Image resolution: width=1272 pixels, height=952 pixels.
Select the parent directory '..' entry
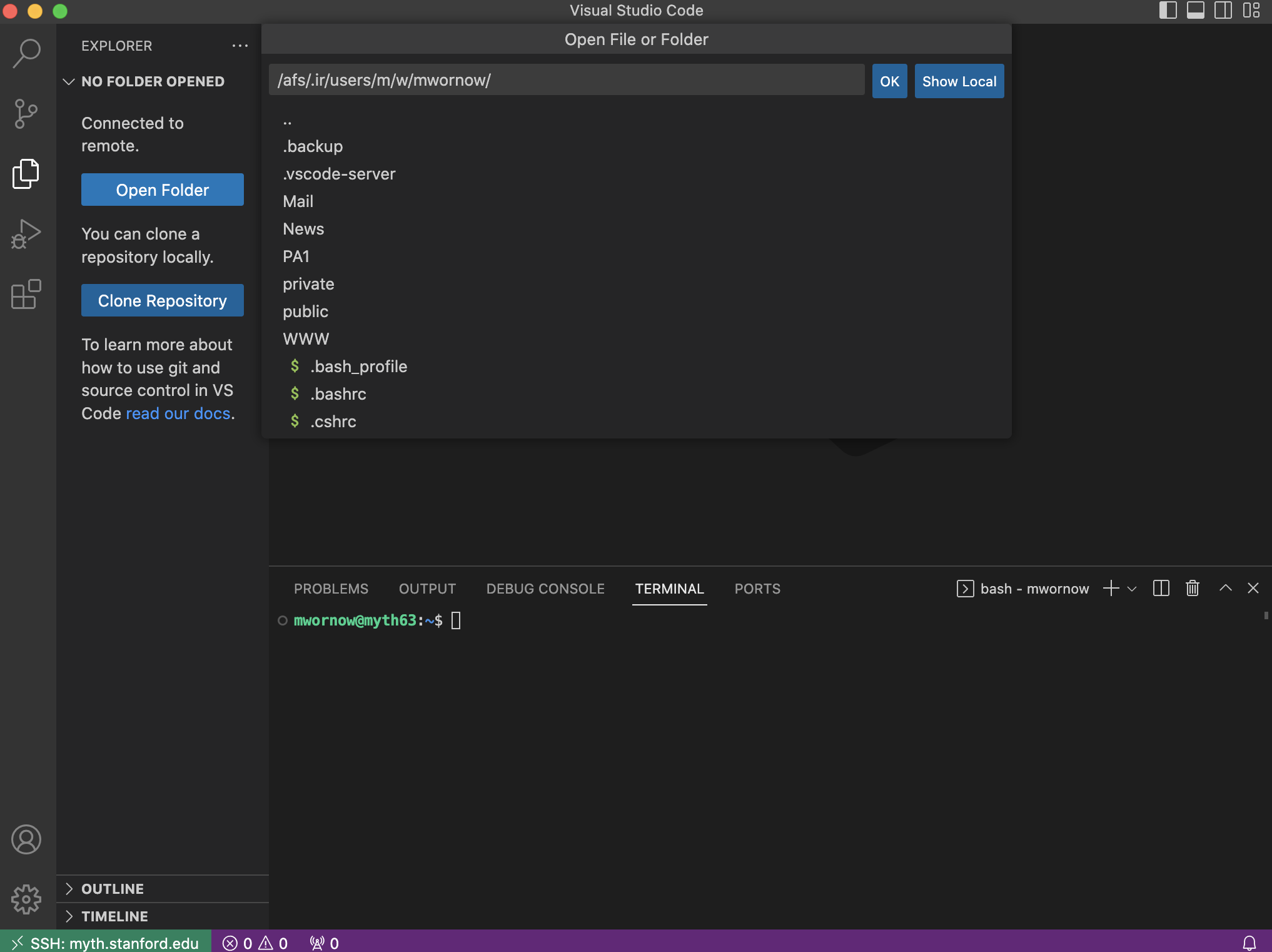pos(636,119)
